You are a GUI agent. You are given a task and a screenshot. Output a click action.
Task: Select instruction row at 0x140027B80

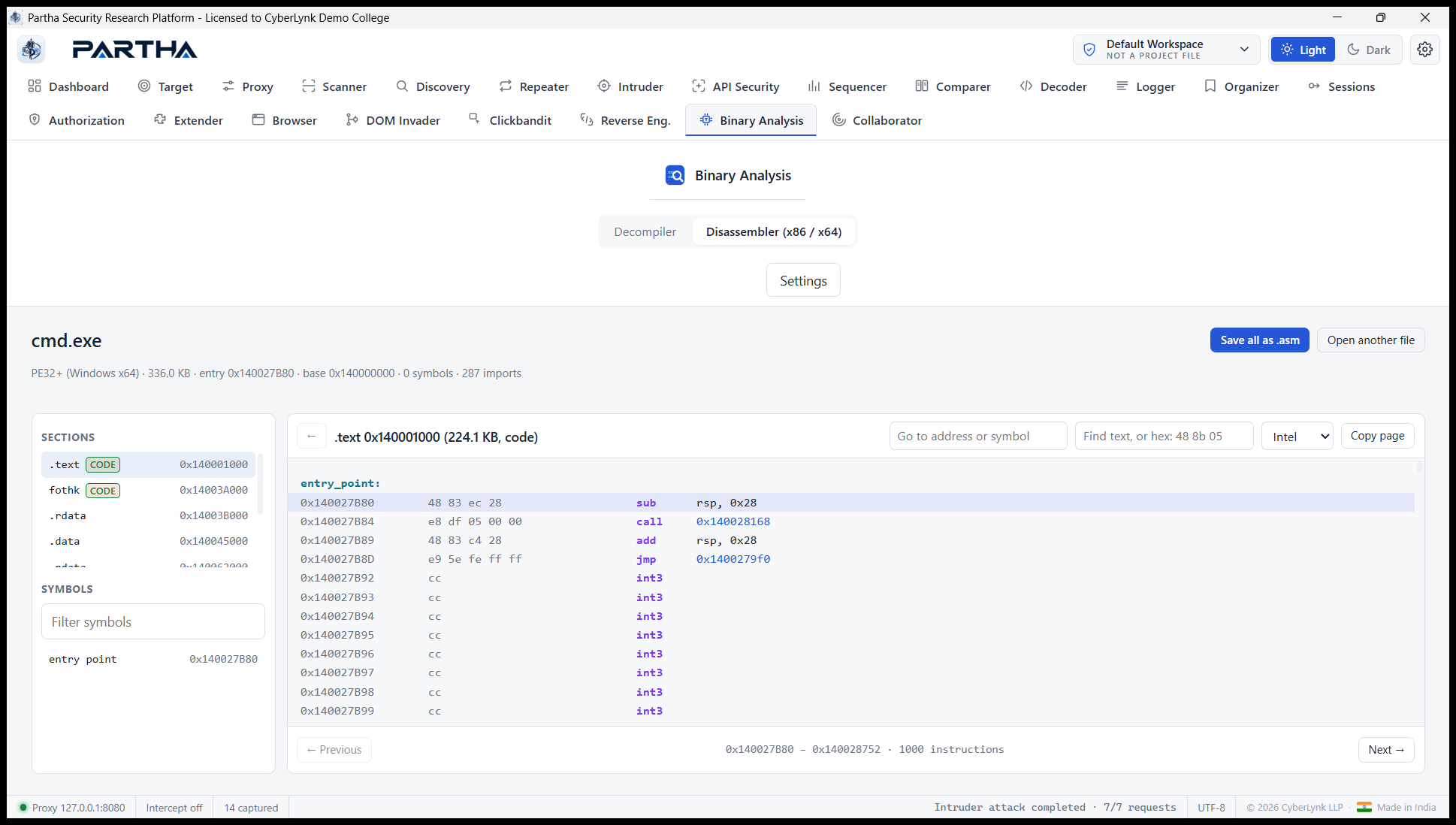[x=850, y=503]
